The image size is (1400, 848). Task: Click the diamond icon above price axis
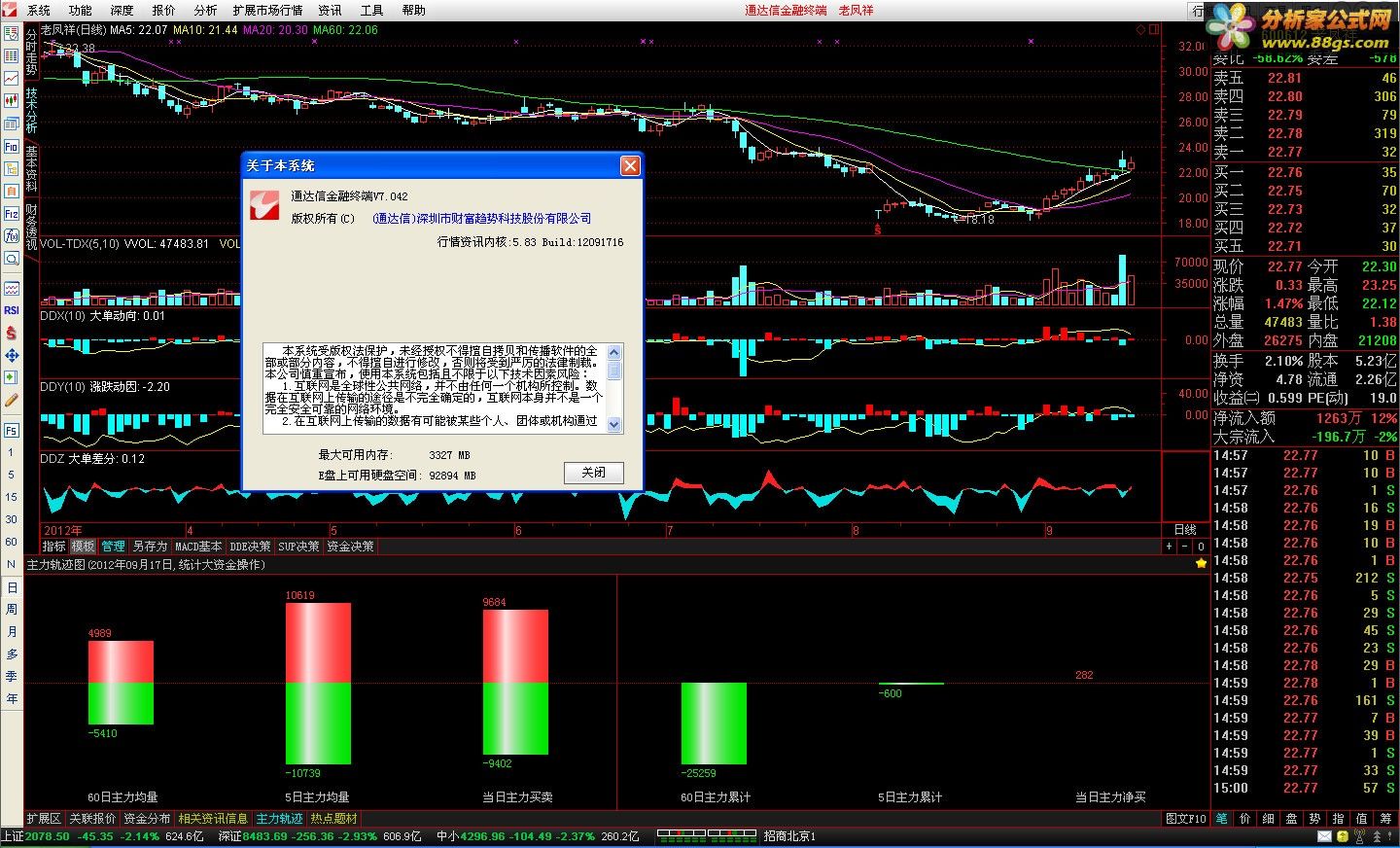(1140, 30)
